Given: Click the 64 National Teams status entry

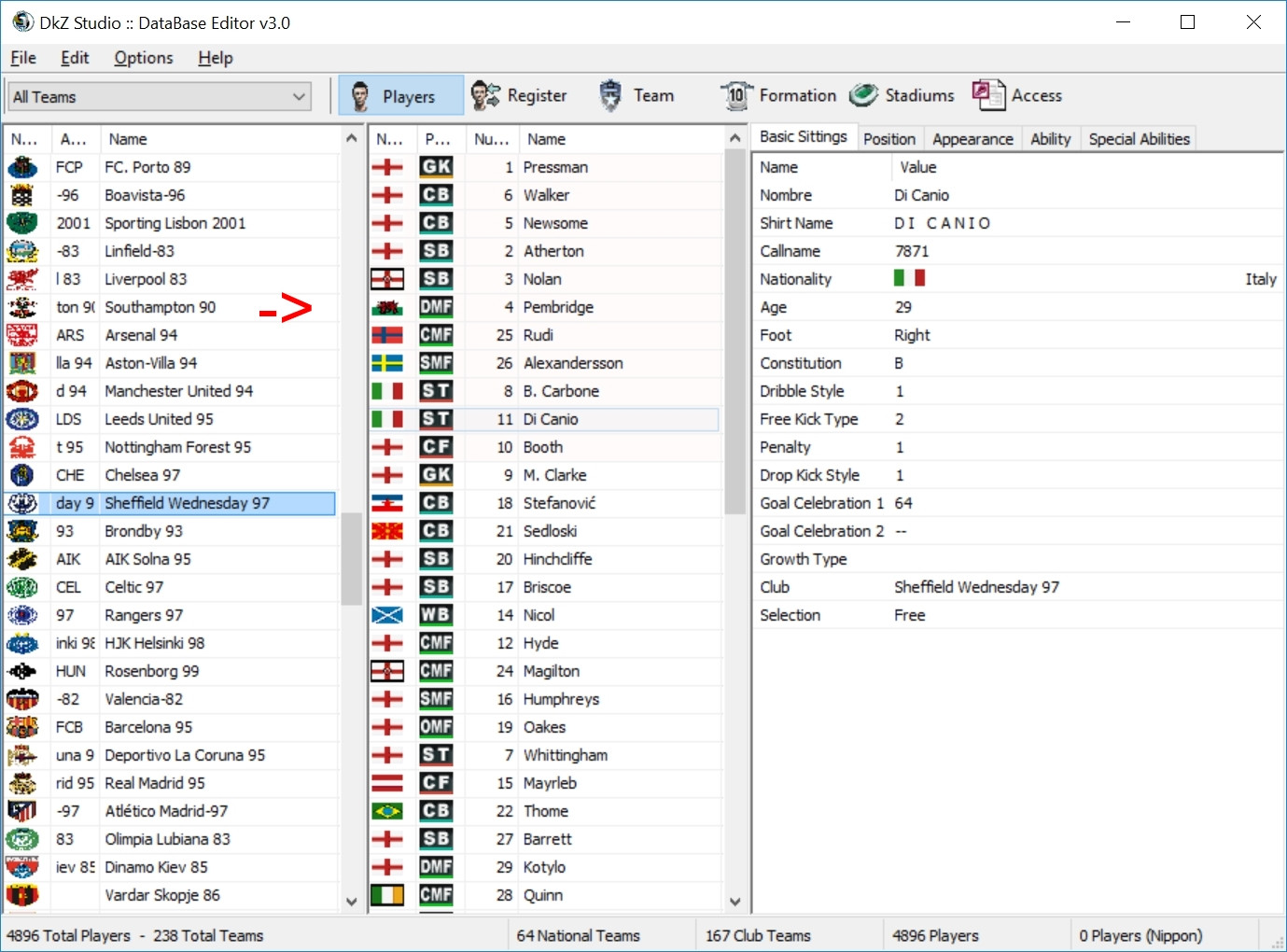Looking at the screenshot, I should 579,935.
